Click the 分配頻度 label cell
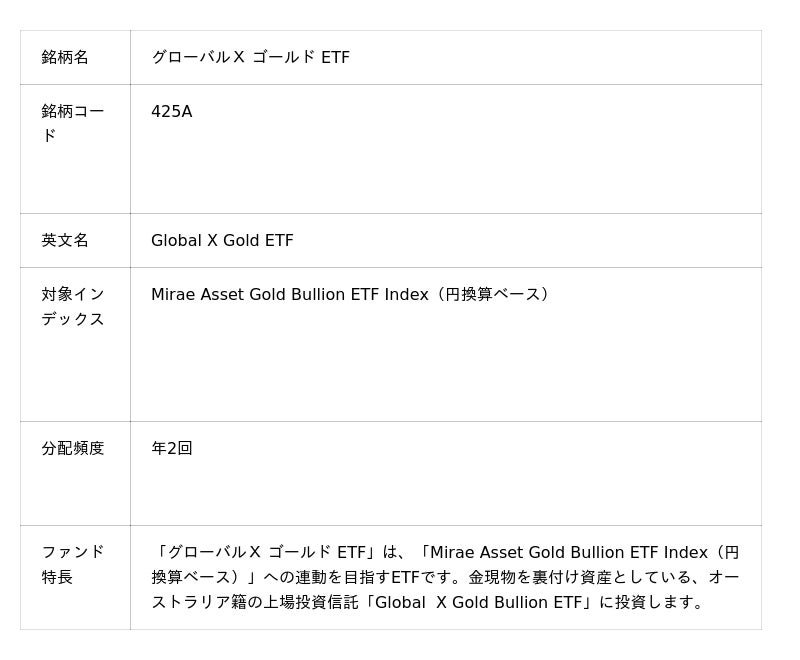 click(72, 448)
